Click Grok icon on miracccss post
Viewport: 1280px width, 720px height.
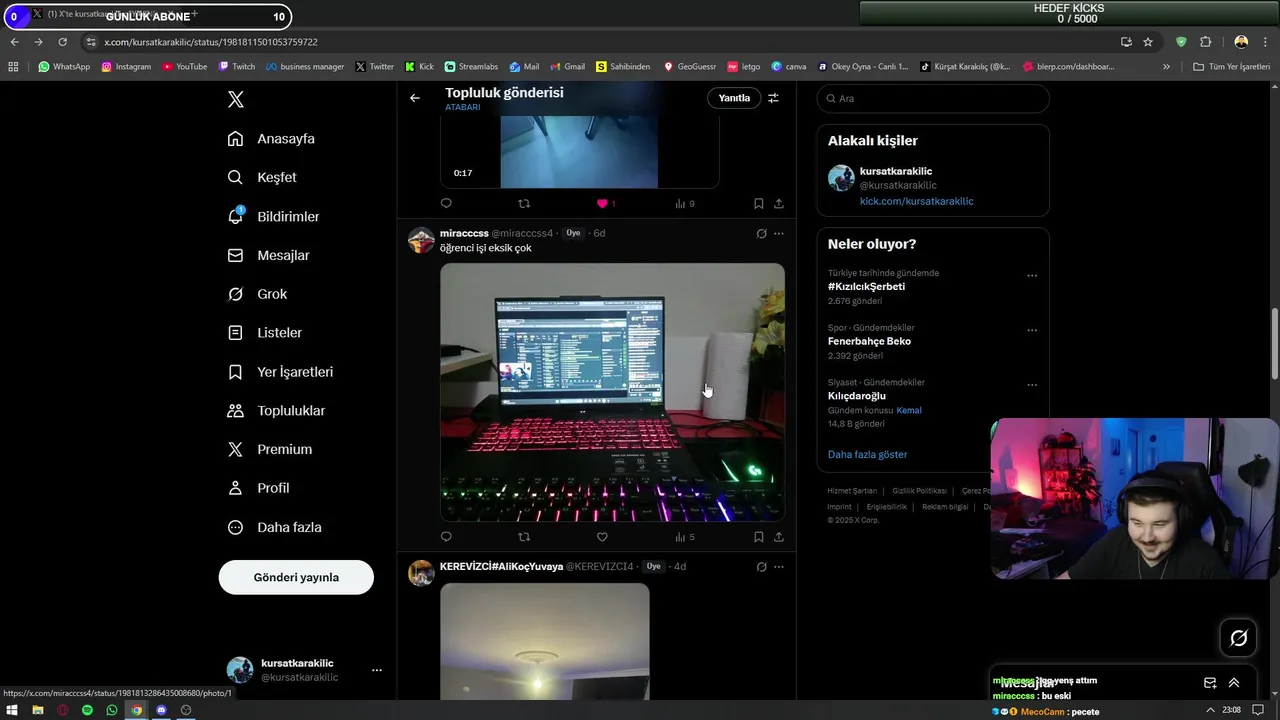761,233
